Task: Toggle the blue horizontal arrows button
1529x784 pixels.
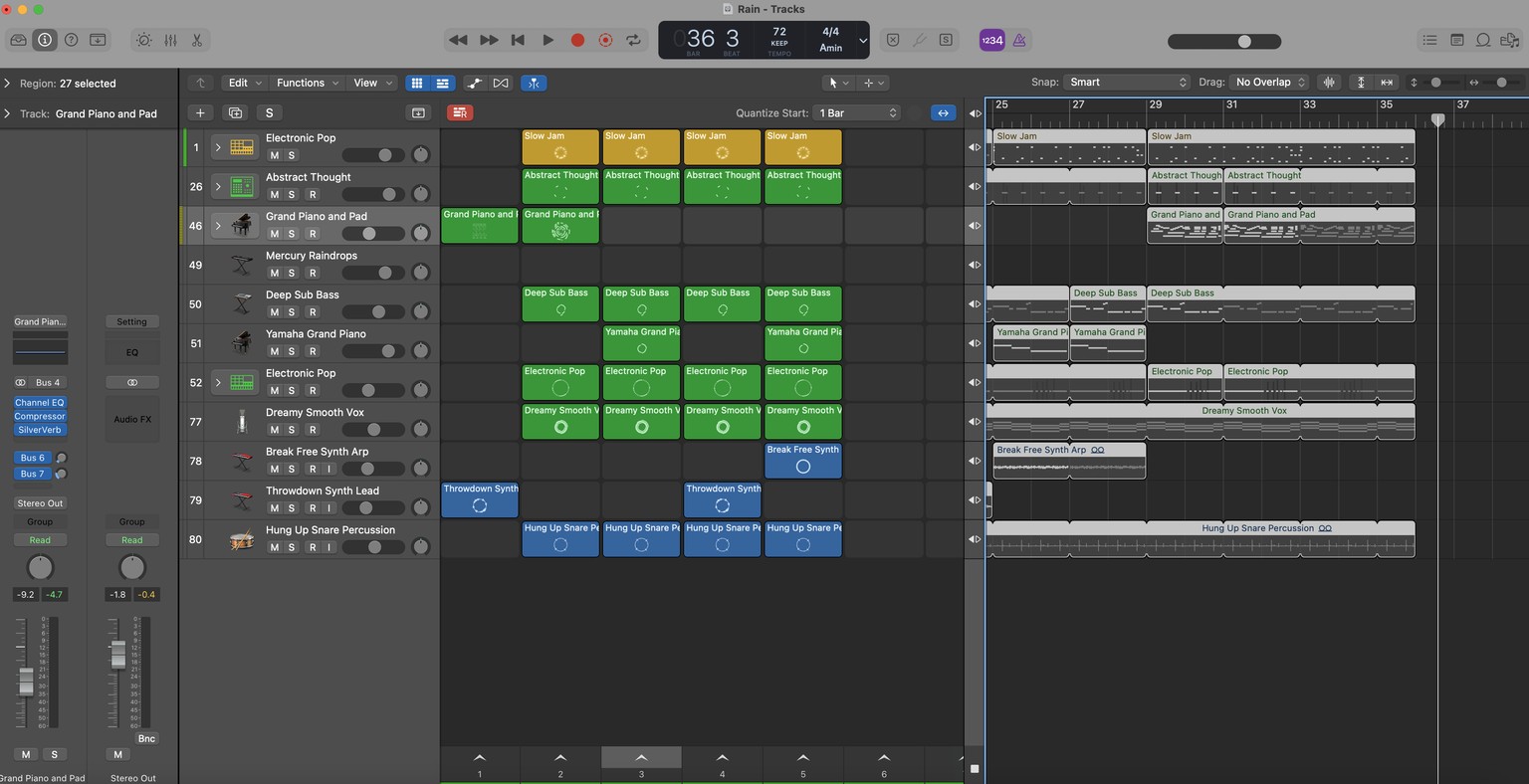Action: coord(943,113)
